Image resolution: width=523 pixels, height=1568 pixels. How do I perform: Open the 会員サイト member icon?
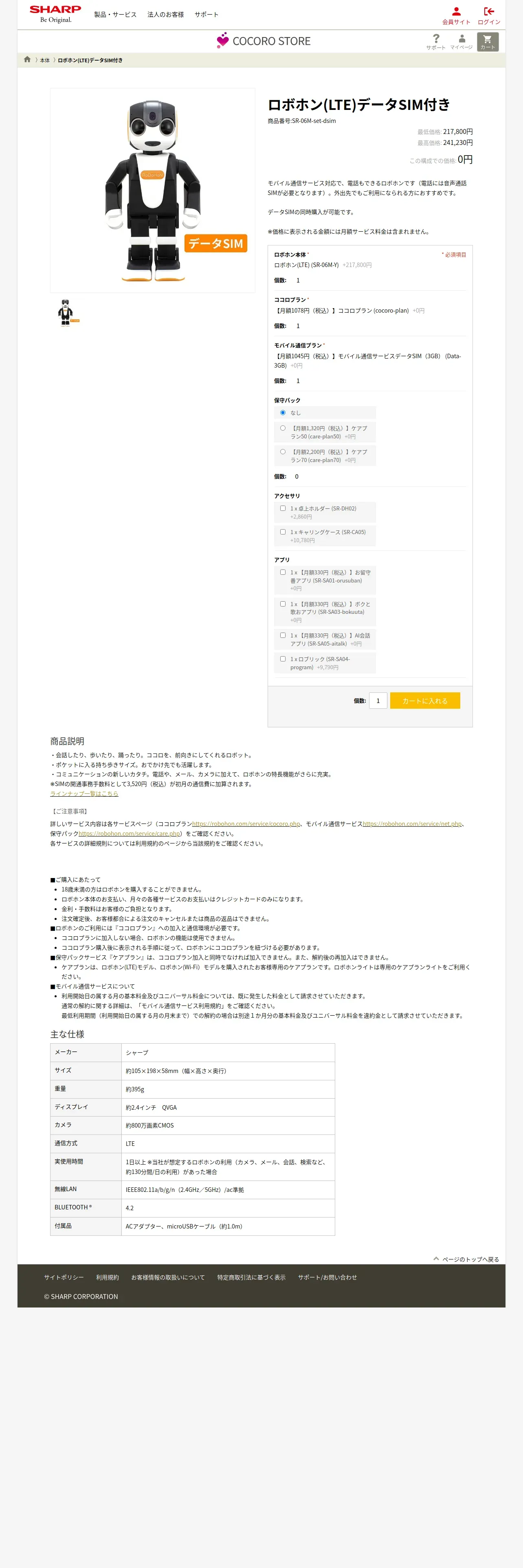pyautogui.click(x=456, y=16)
